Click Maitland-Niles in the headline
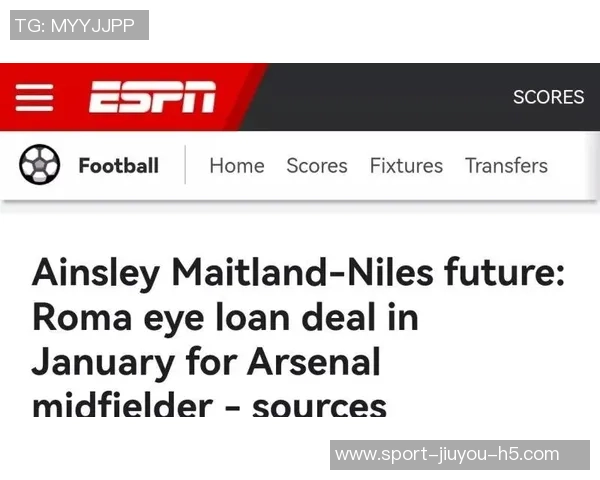 (x=294, y=272)
